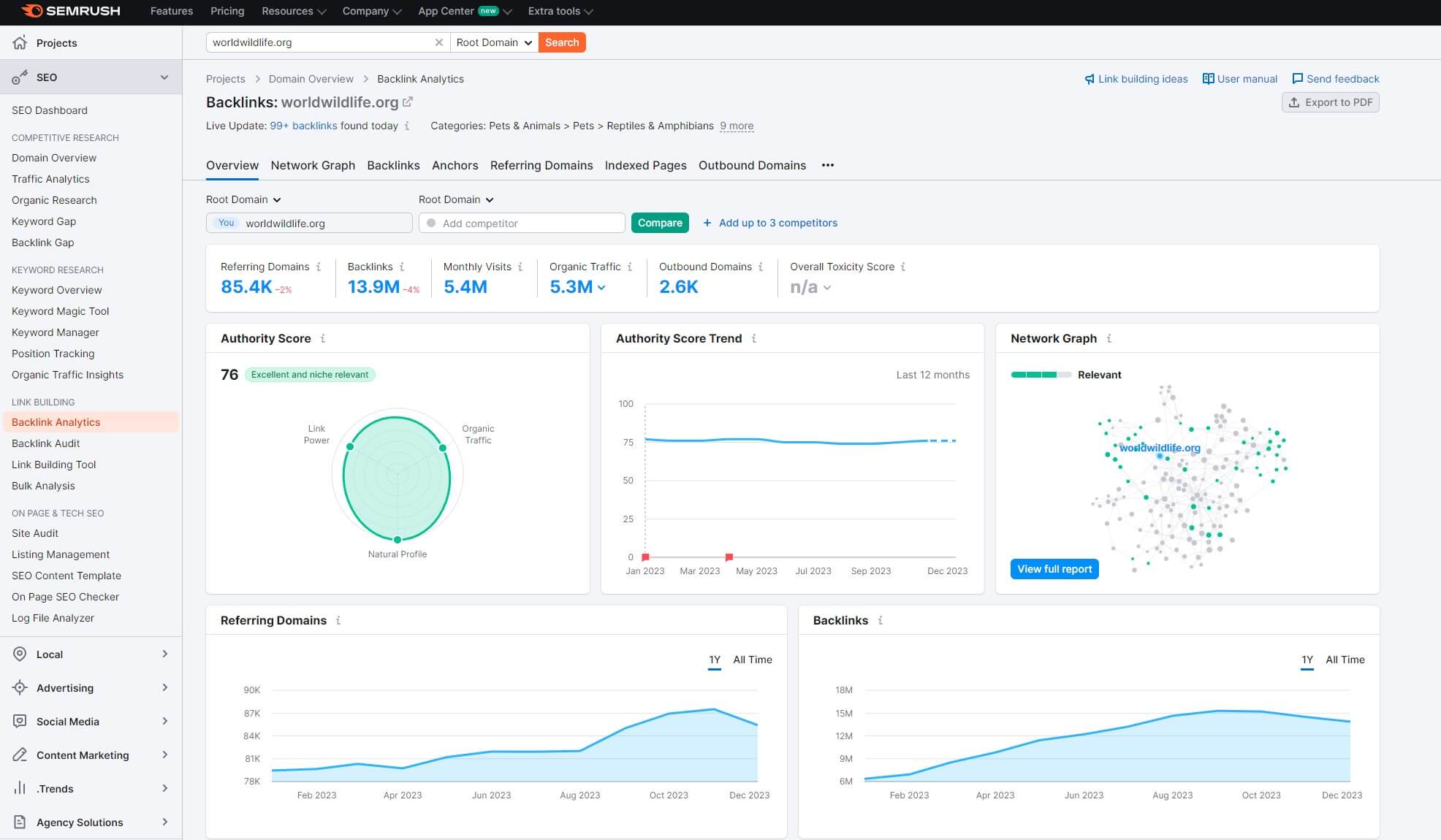Clear the worldwildlife.org search field
This screenshot has width=1441, height=840.
click(438, 42)
